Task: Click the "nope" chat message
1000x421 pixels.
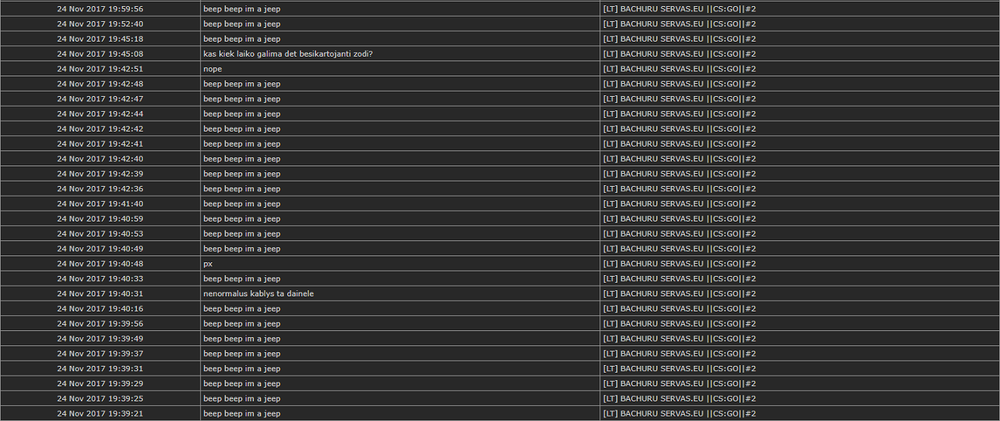Action: pos(212,69)
